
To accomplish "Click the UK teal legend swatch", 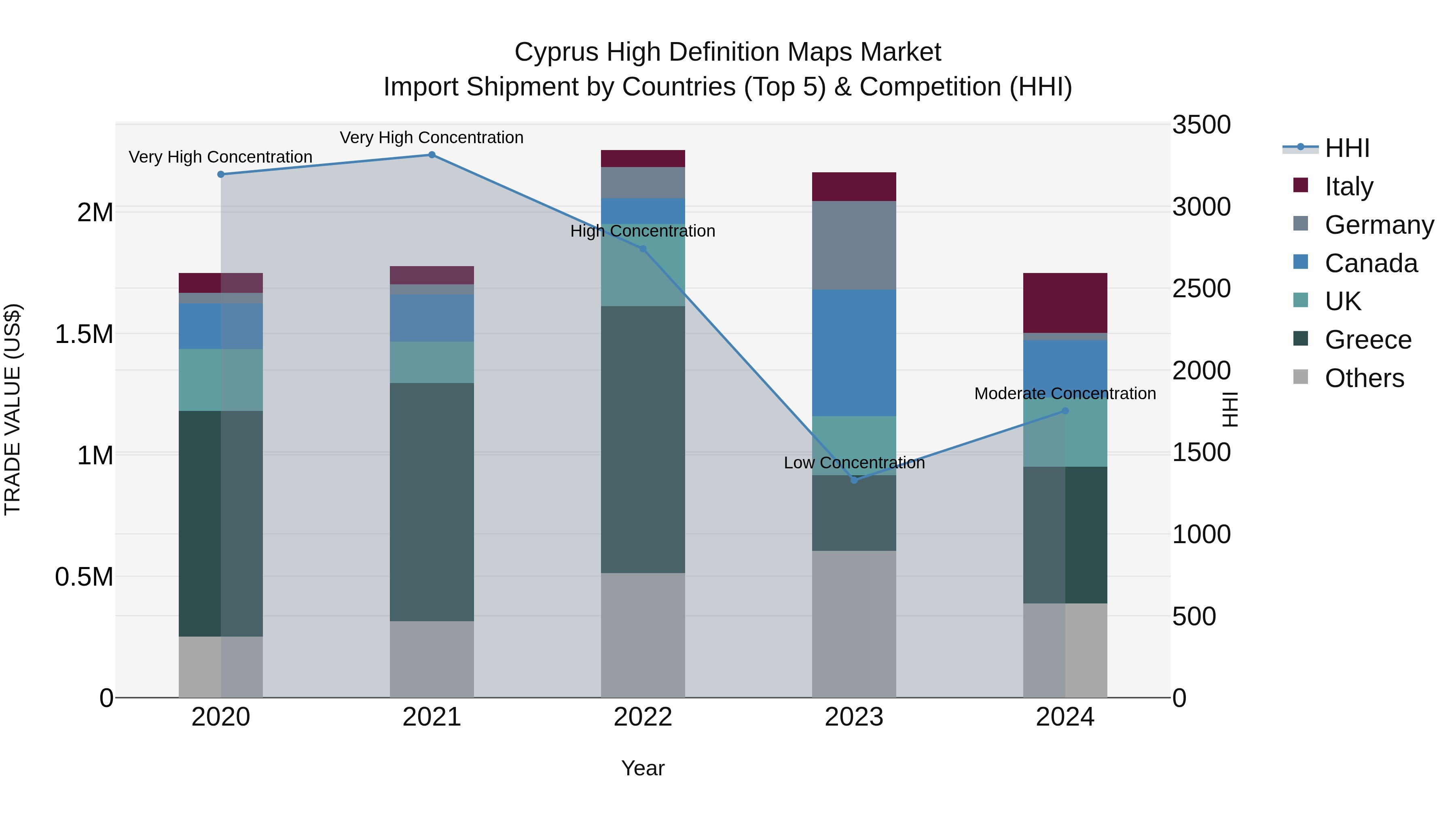I will click(1301, 300).
